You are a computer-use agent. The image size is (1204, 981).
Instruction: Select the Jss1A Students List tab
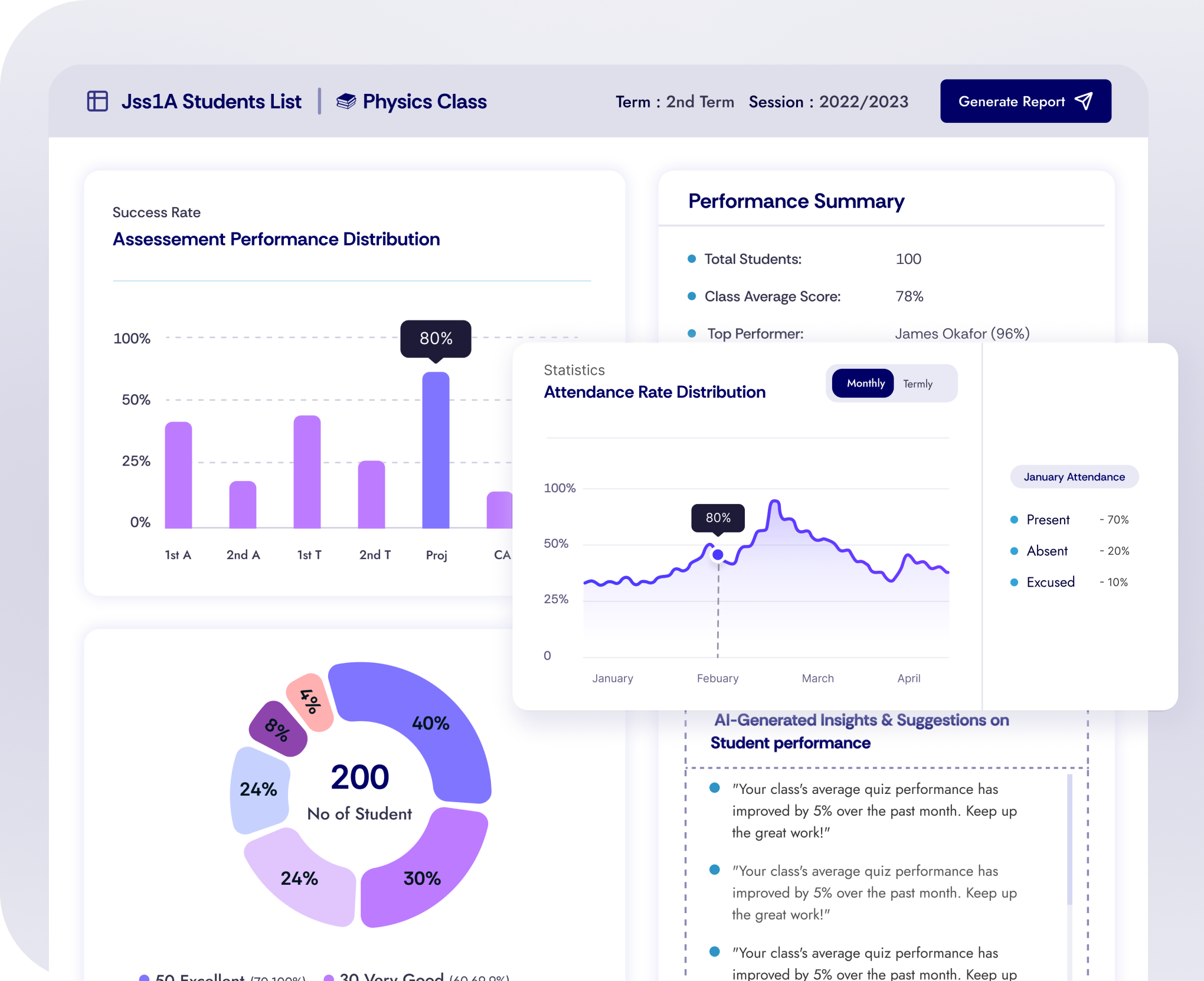coord(211,101)
